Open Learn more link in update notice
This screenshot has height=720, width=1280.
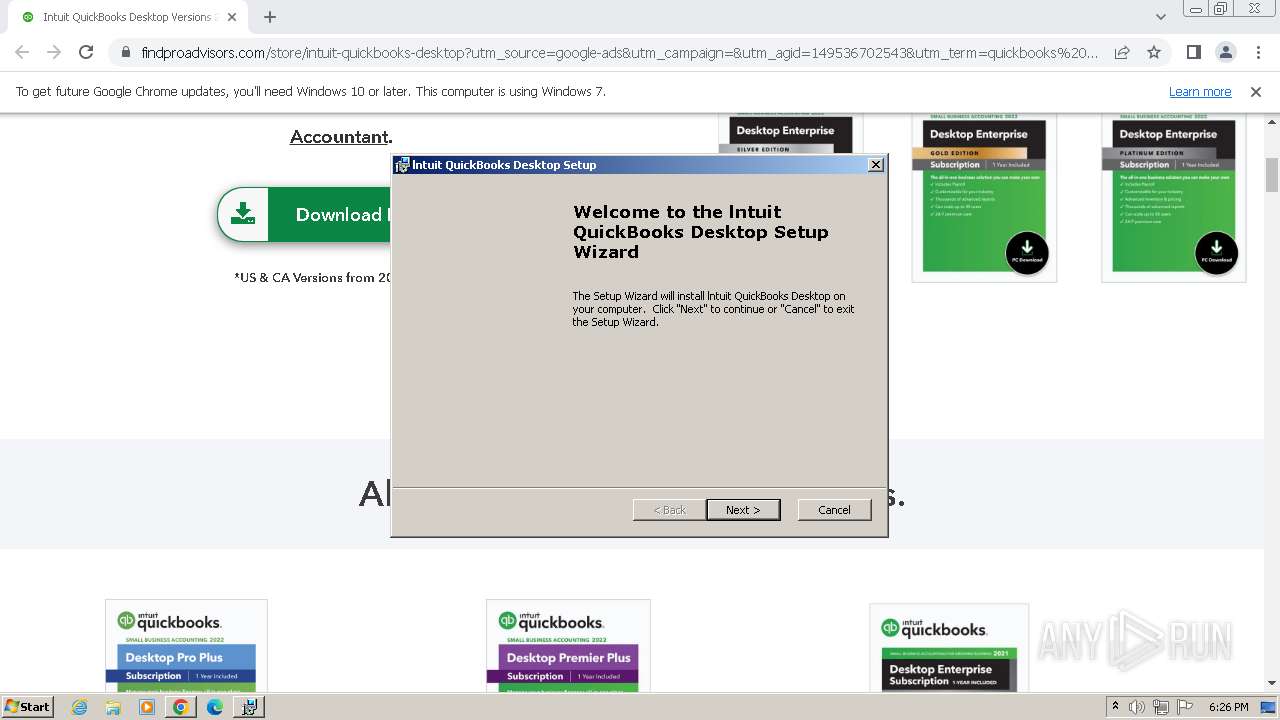click(1200, 92)
